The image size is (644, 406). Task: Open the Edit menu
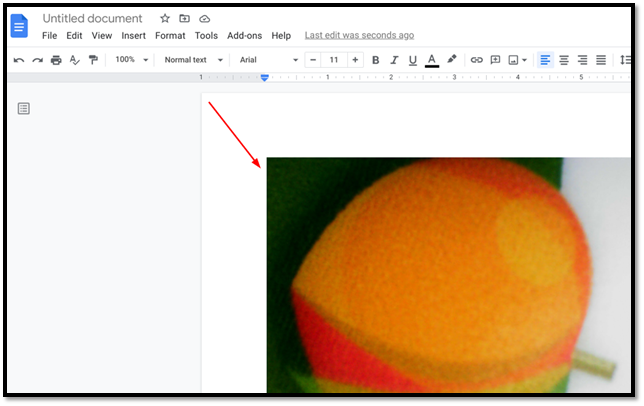74,36
